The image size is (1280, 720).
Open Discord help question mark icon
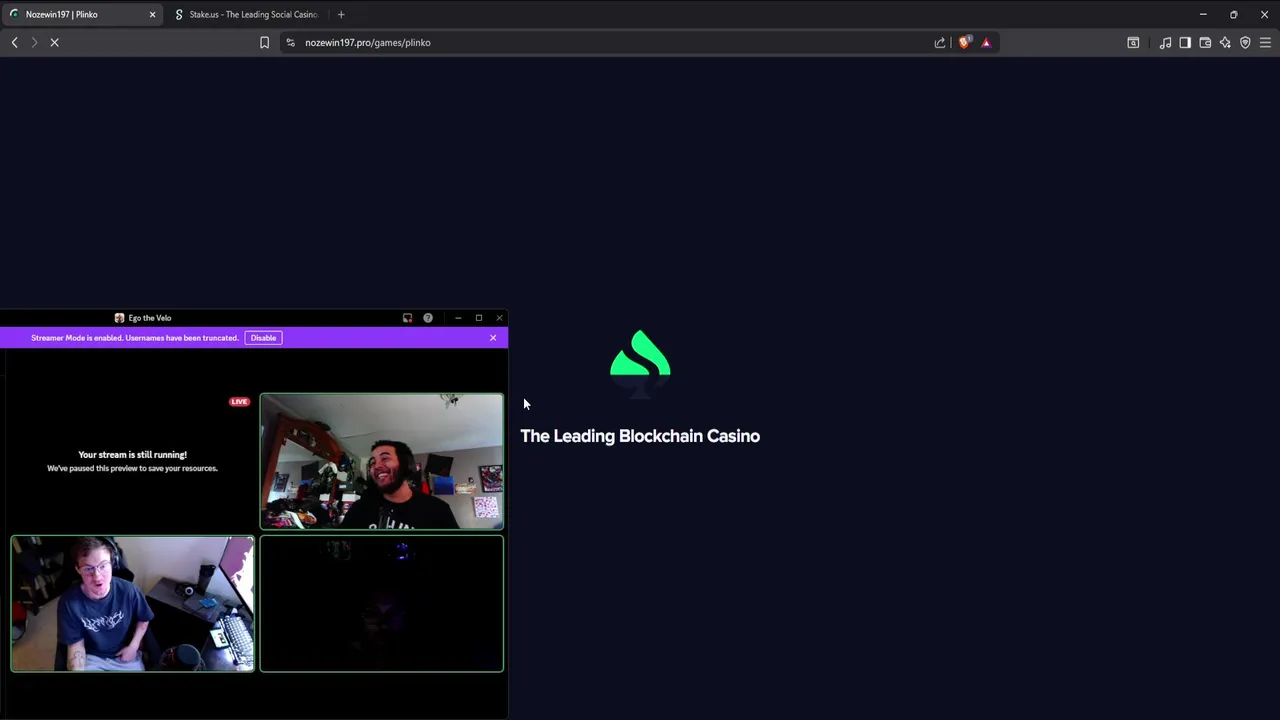click(x=428, y=318)
